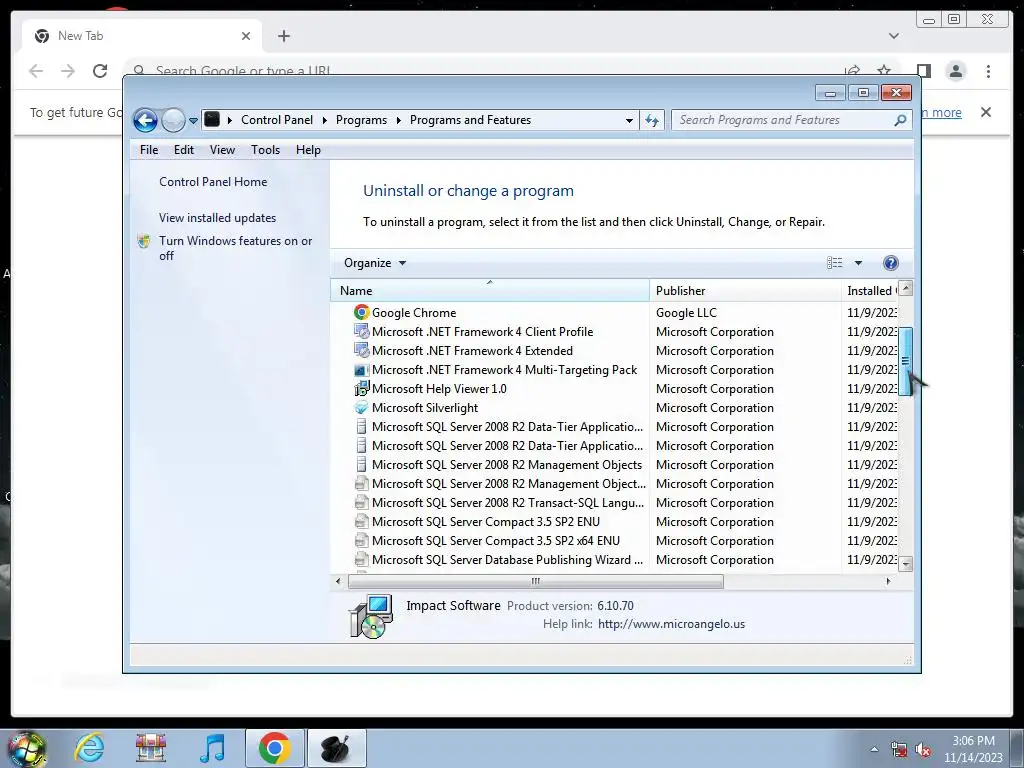
Task: Click the horizontal scrollbar thumb
Action: 536,581
